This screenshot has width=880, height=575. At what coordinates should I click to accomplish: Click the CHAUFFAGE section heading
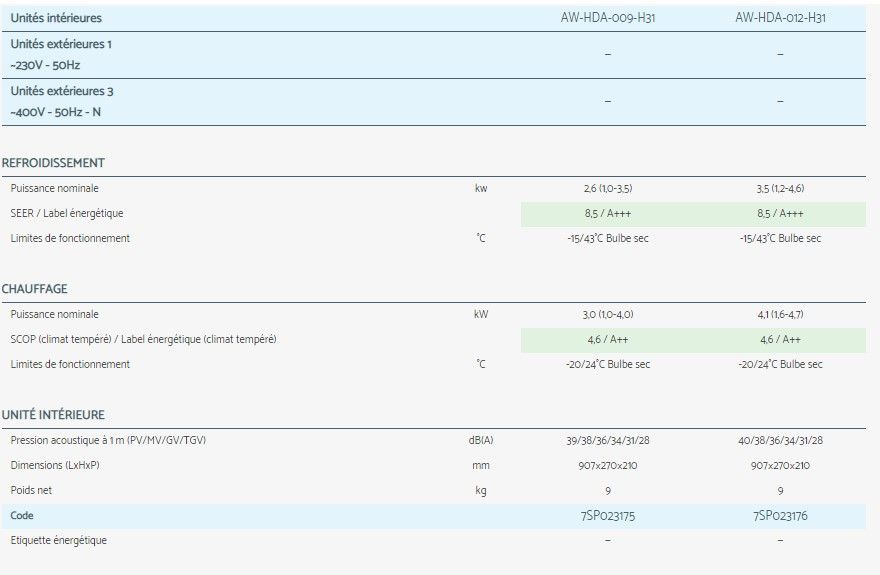(35, 289)
